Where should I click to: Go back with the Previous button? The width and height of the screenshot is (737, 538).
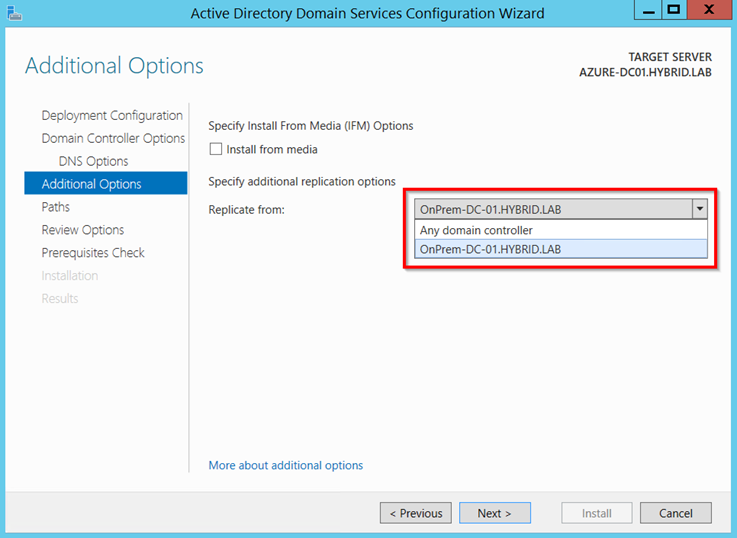point(416,513)
